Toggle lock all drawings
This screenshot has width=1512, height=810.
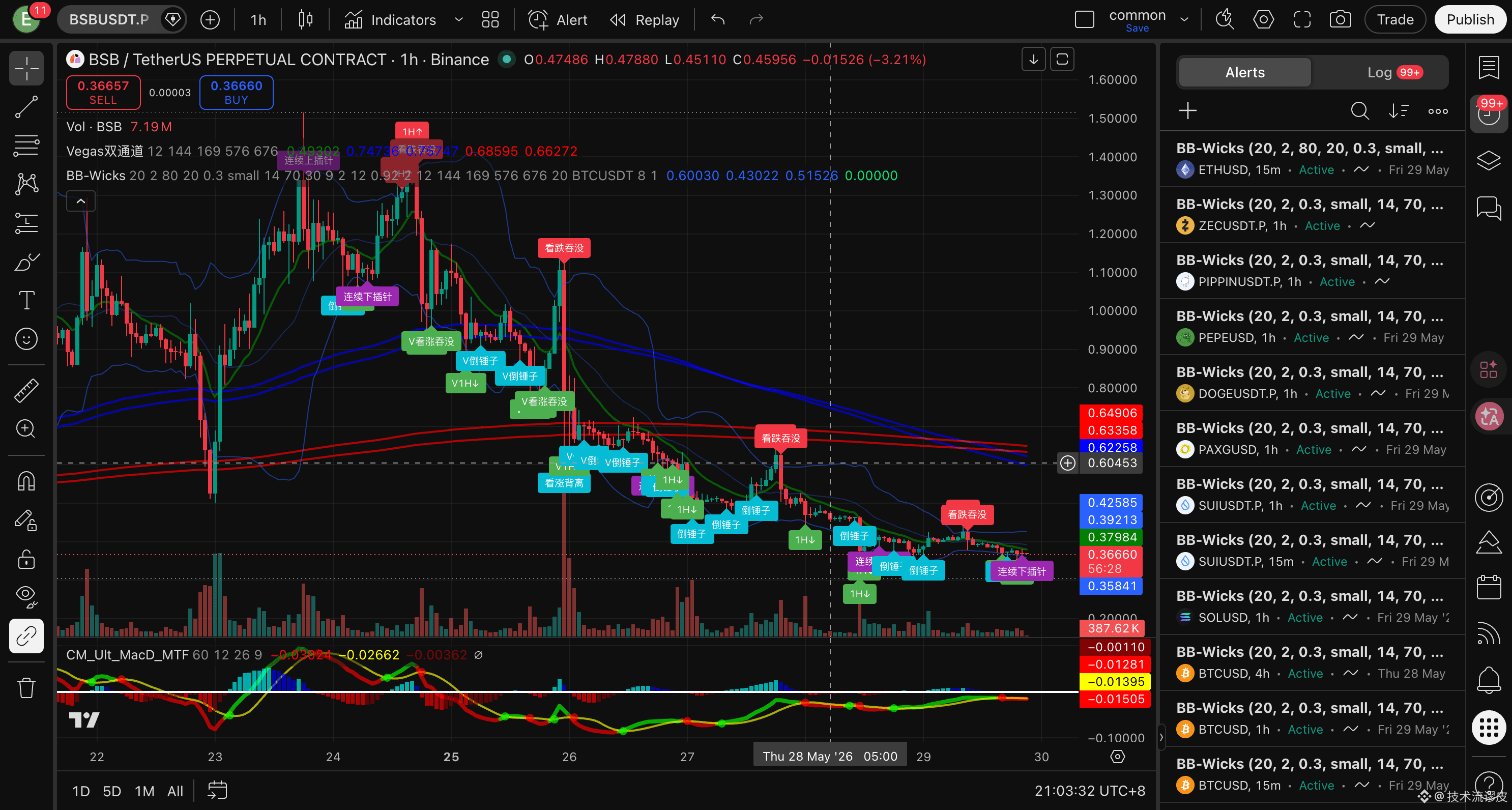(x=26, y=559)
